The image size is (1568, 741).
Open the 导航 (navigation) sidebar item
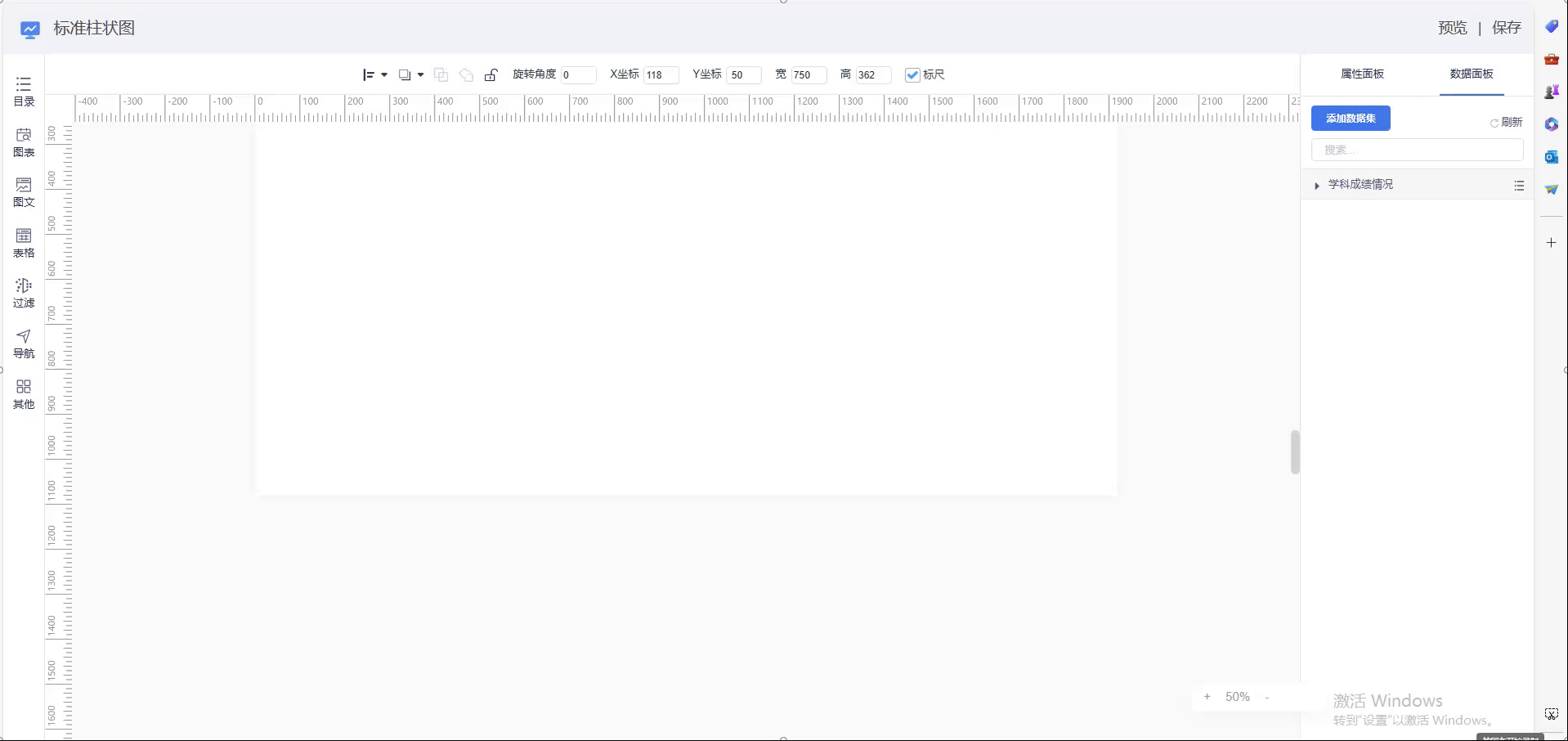click(x=24, y=344)
